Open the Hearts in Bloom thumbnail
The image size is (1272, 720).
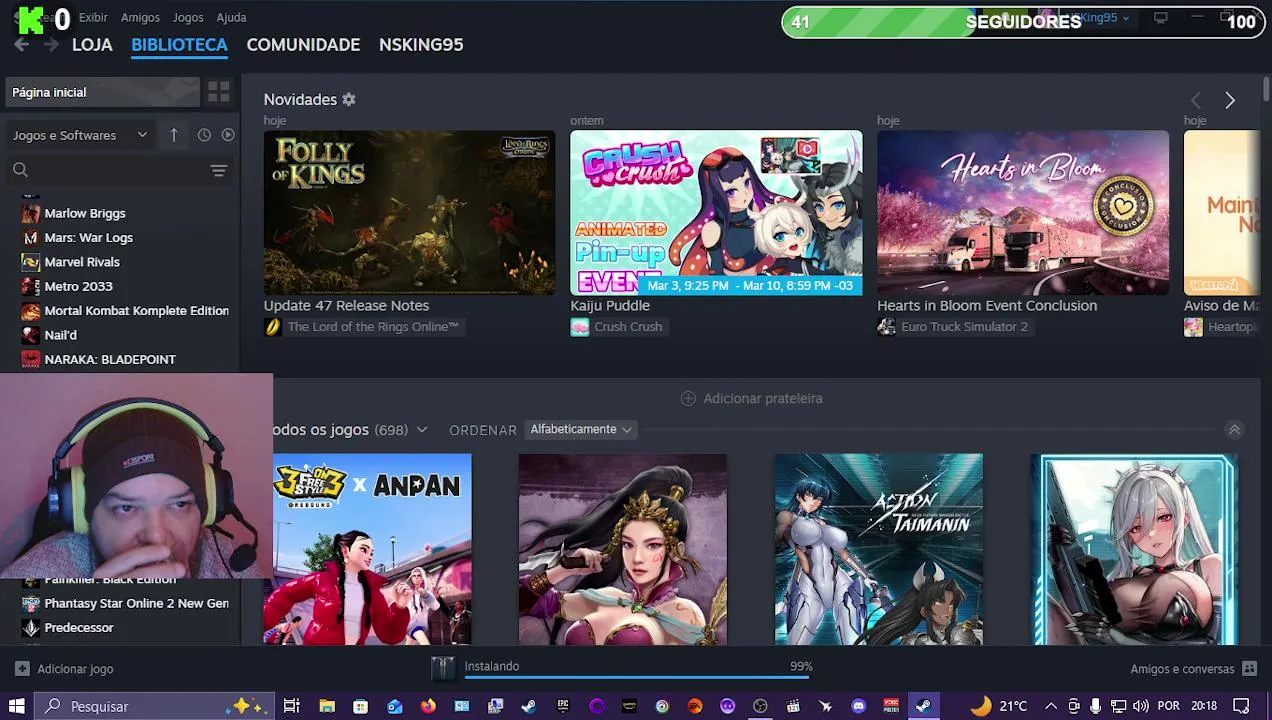(x=1023, y=212)
